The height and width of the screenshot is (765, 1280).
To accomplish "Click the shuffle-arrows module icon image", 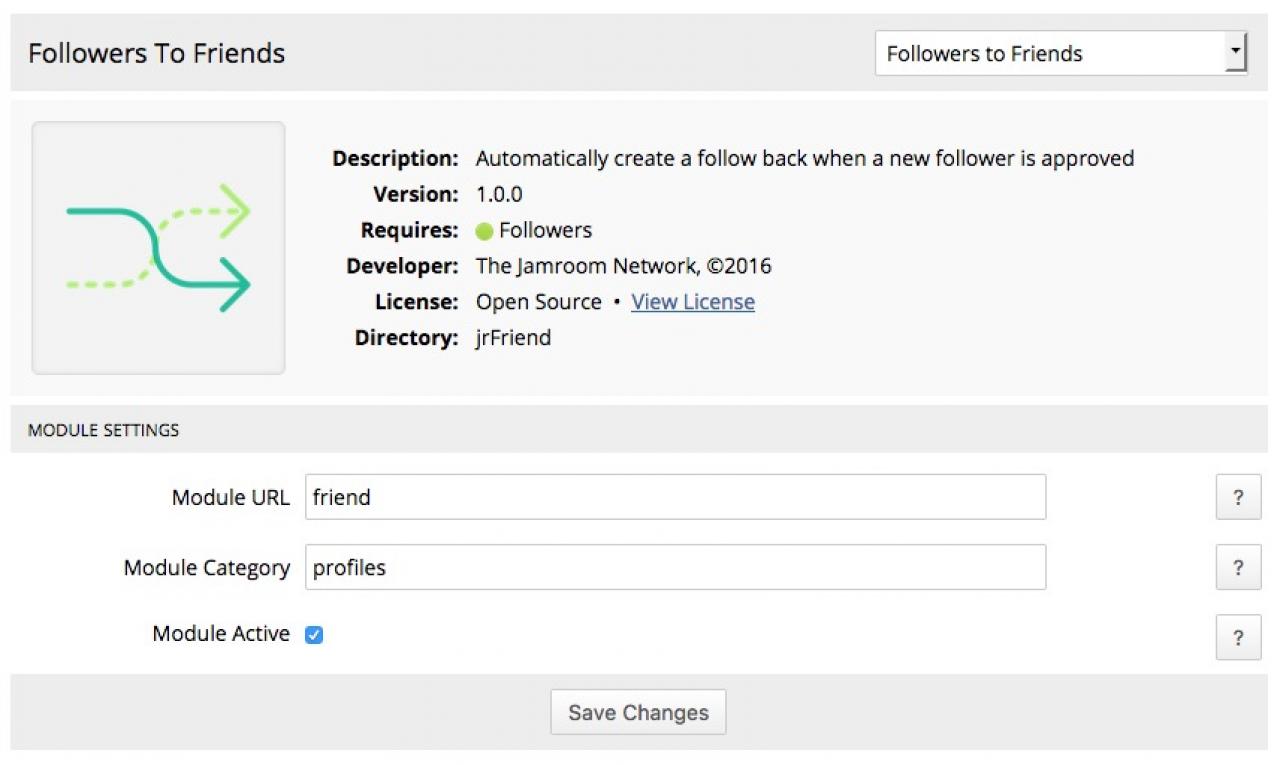I will coord(158,248).
